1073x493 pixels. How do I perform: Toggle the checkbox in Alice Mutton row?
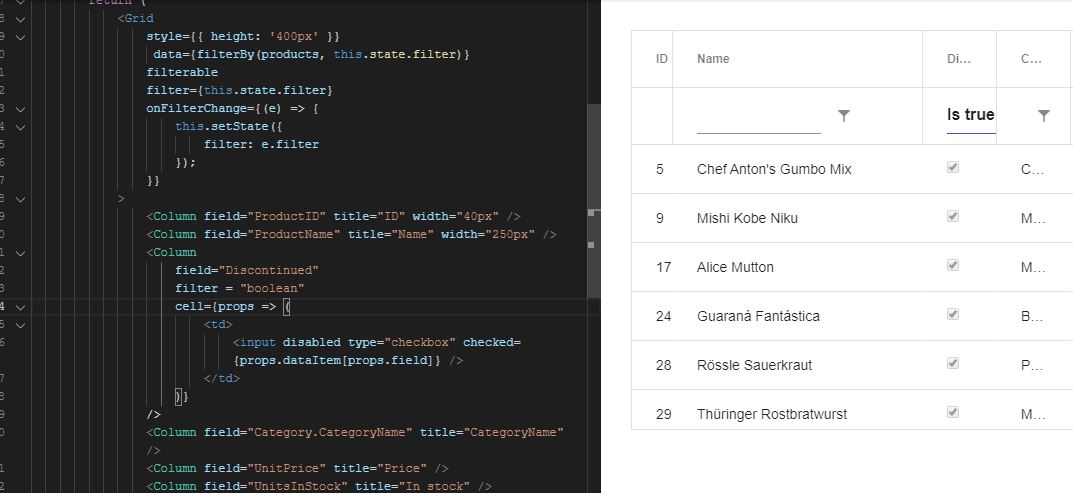point(953,265)
